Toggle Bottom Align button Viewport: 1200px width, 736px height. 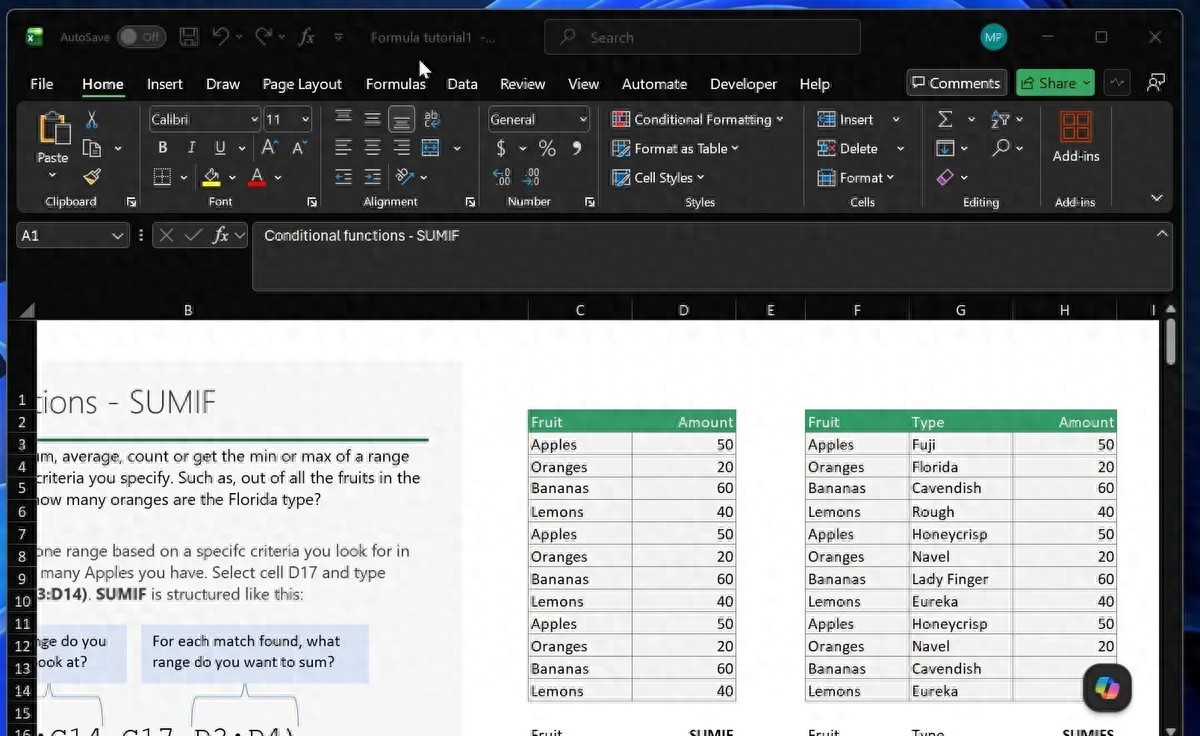coord(401,119)
